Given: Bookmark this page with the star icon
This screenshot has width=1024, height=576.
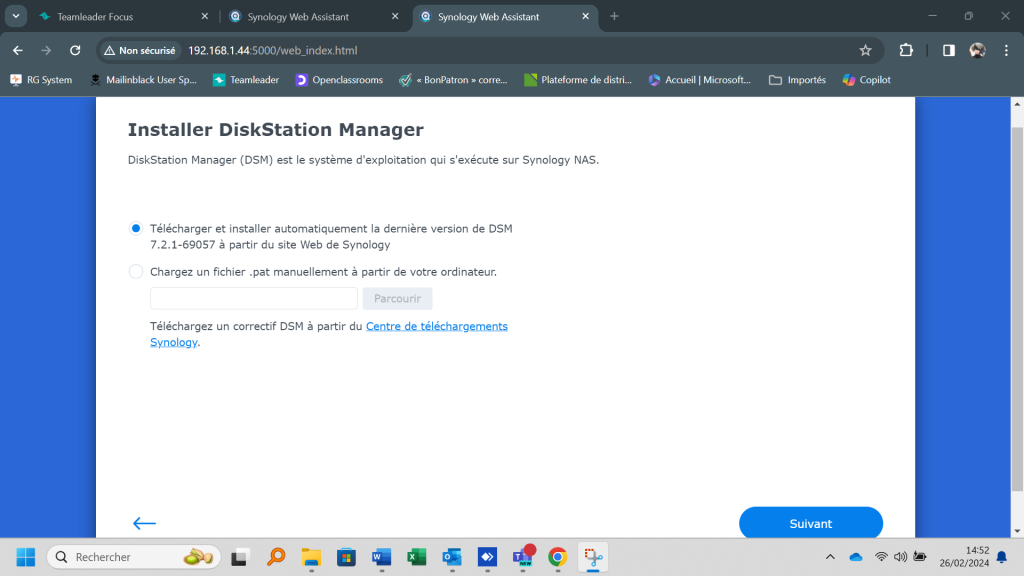Looking at the screenshot, I should pyautogui.click(x=865, y=50).
